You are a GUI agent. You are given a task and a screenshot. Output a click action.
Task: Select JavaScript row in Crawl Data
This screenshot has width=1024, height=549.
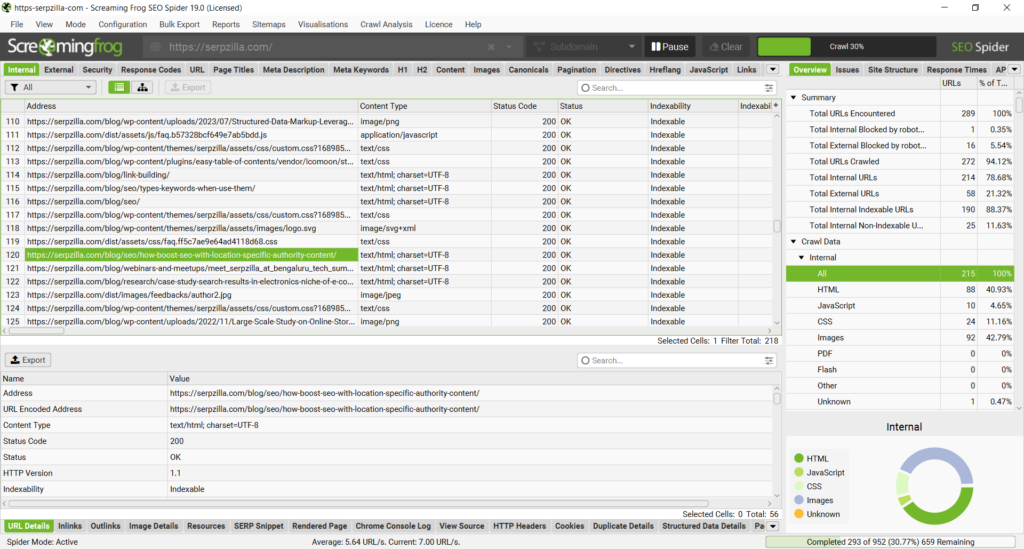pos(900,306)
